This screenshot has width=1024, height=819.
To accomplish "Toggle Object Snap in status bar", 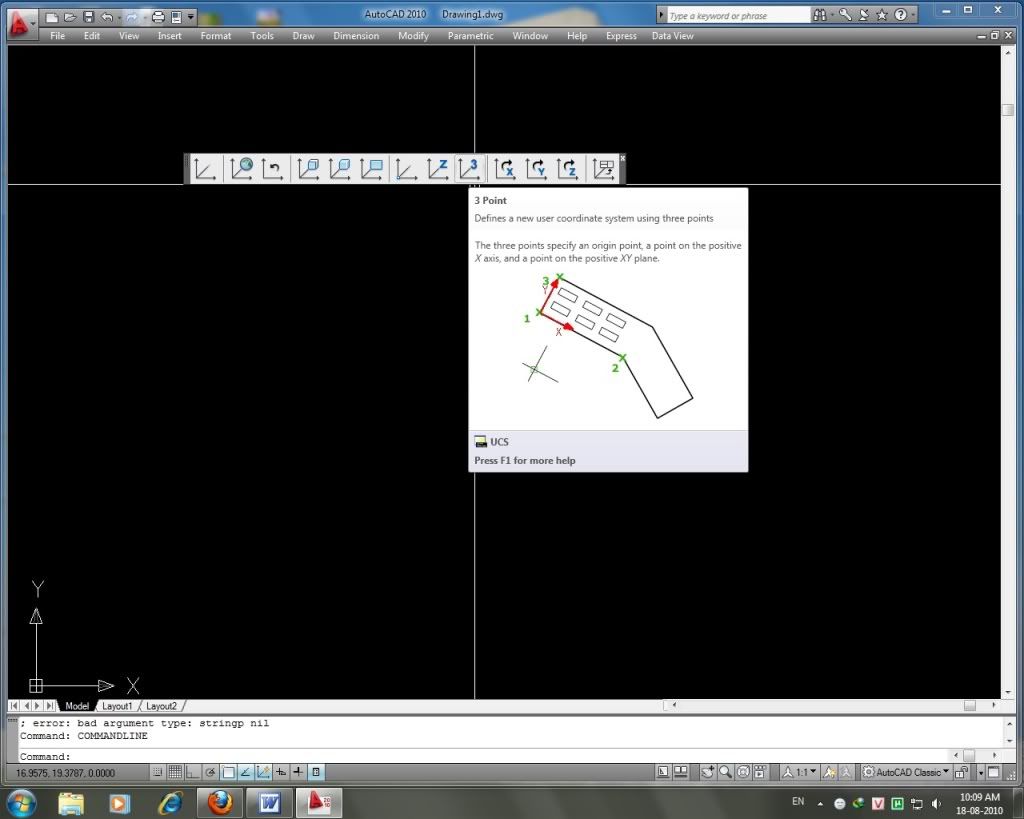I will tap(228, 772).
